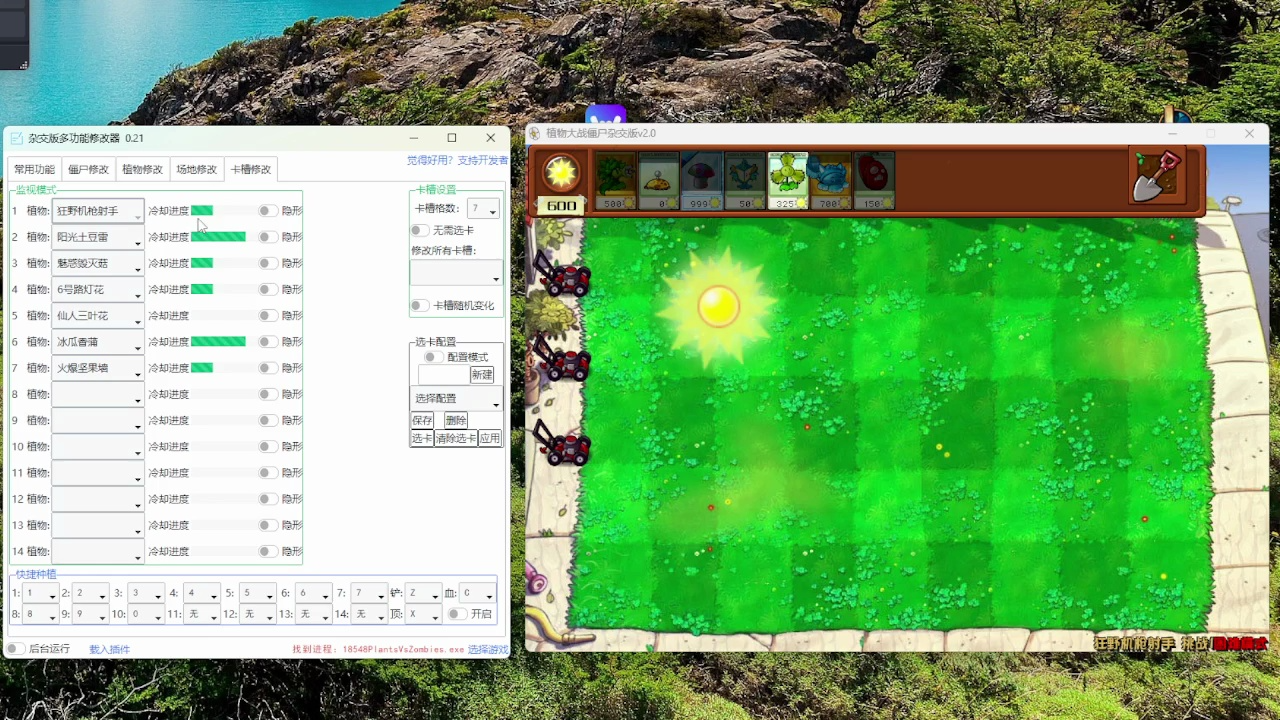The height and width of the screenshot is (720, 1280).
Task: Click slot 6 cooldown progress bar
Action: pos(218,342)
